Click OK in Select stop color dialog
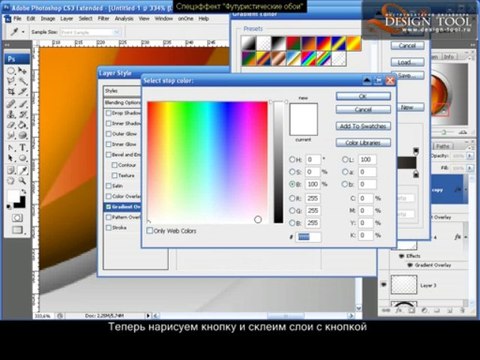The width and height of the screenshot is (480, 360). 363,96
